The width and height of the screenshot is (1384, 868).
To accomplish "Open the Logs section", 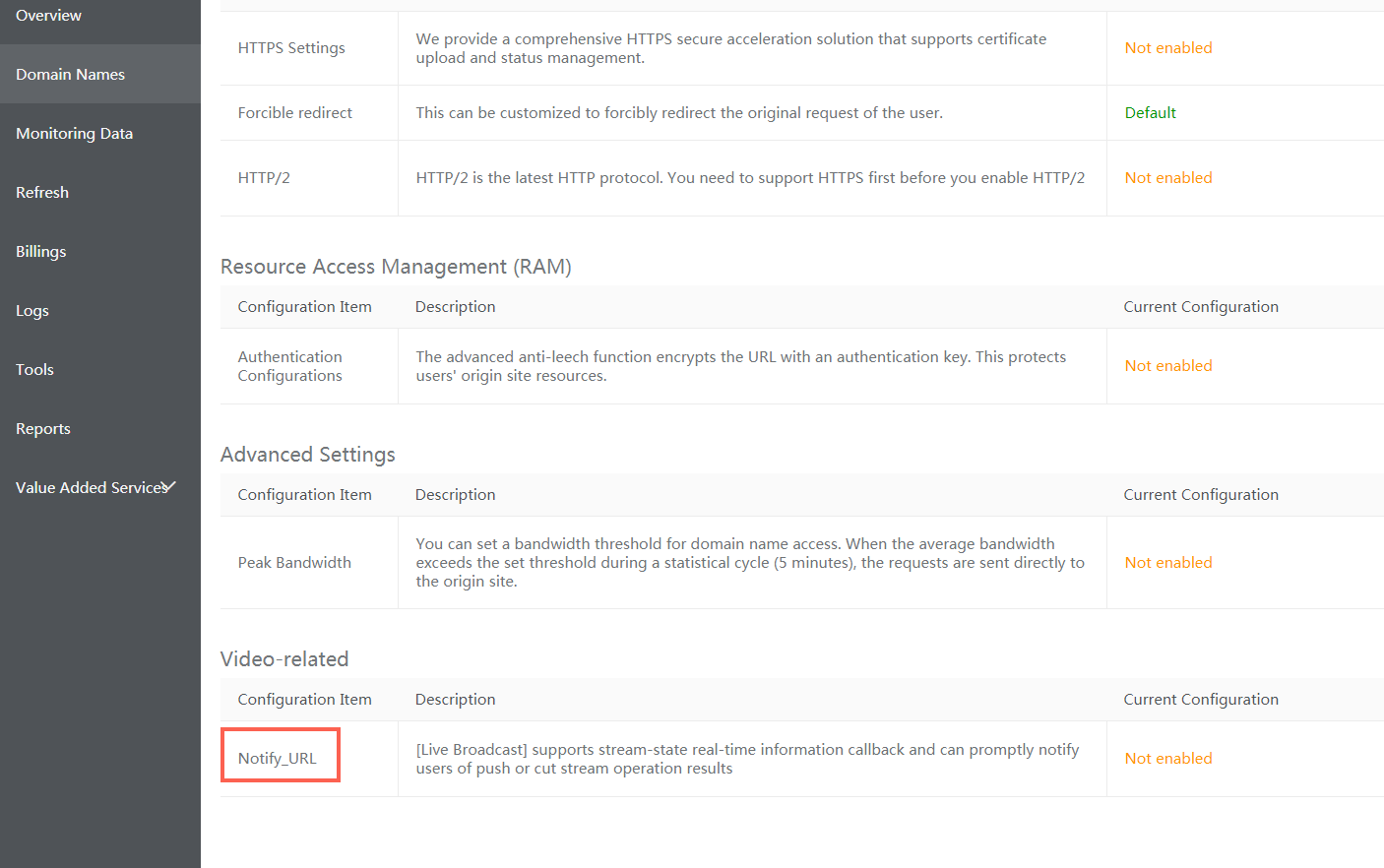I will [32, 311].
